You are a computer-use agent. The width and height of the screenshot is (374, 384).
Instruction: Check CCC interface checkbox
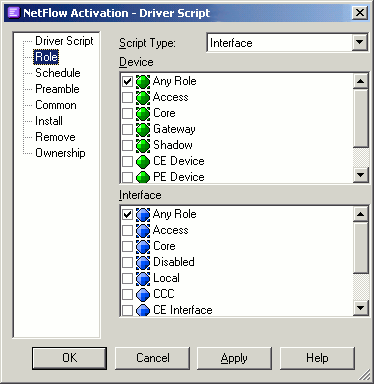click(x=127, y=294)
